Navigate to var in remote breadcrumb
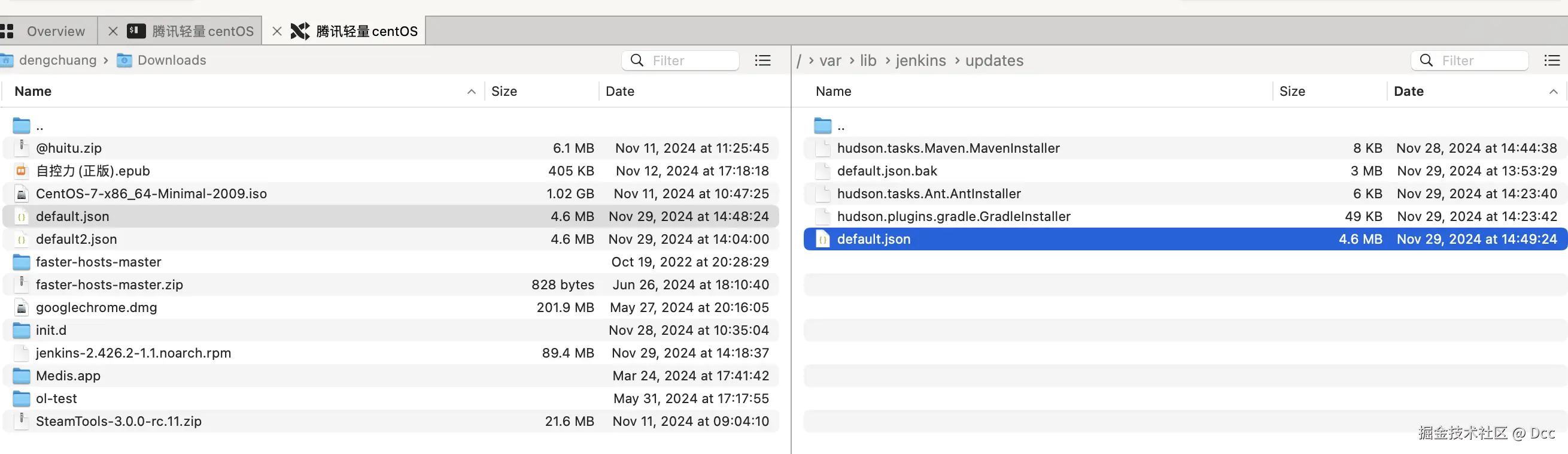Screen dimensions: 1568x454 (x=829, y=60)
